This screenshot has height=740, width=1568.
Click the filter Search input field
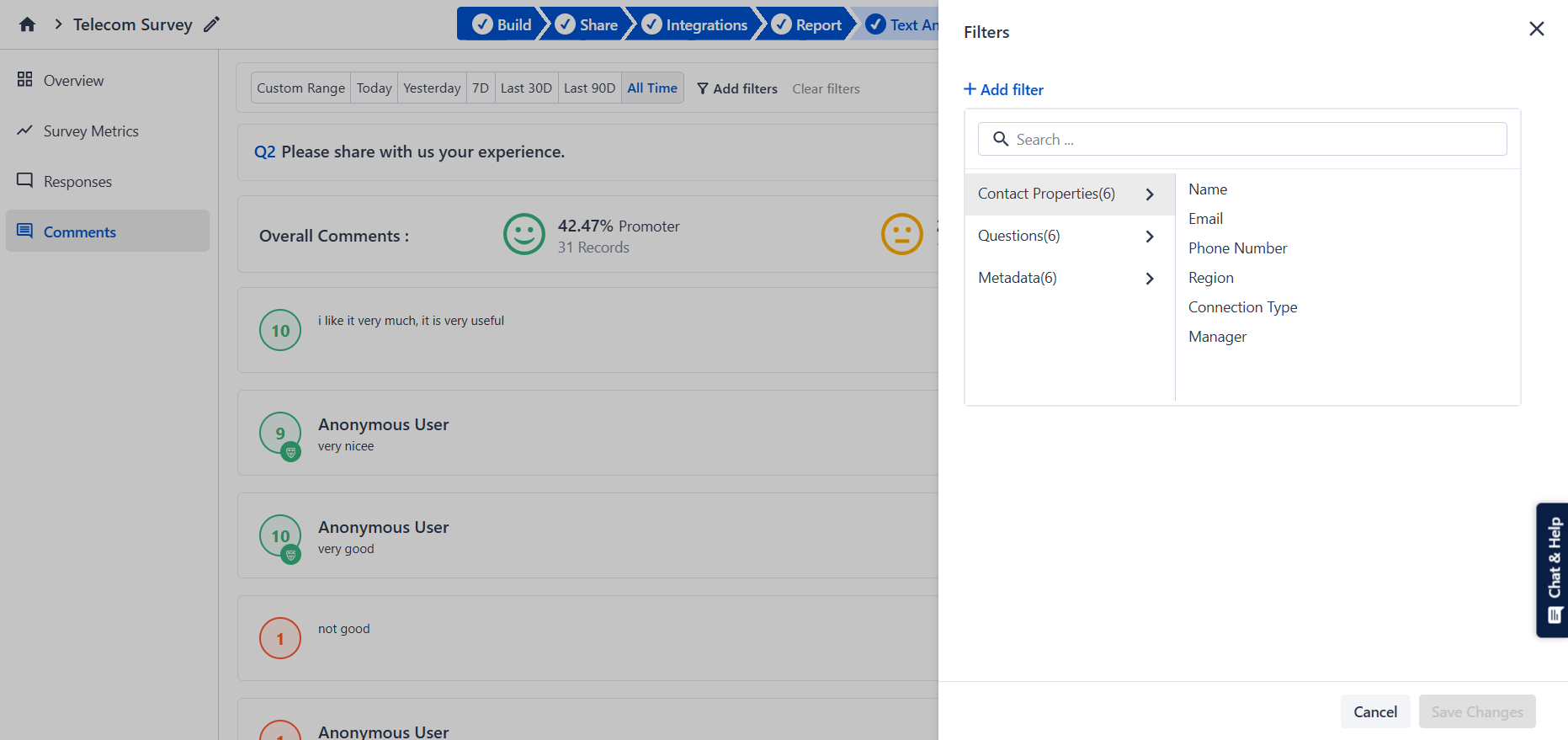1241,140
